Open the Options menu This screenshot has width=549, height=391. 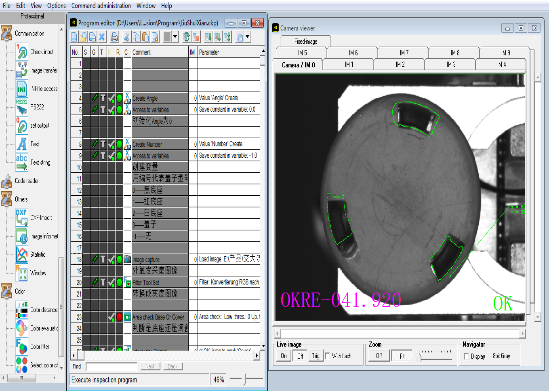[56, 6]
